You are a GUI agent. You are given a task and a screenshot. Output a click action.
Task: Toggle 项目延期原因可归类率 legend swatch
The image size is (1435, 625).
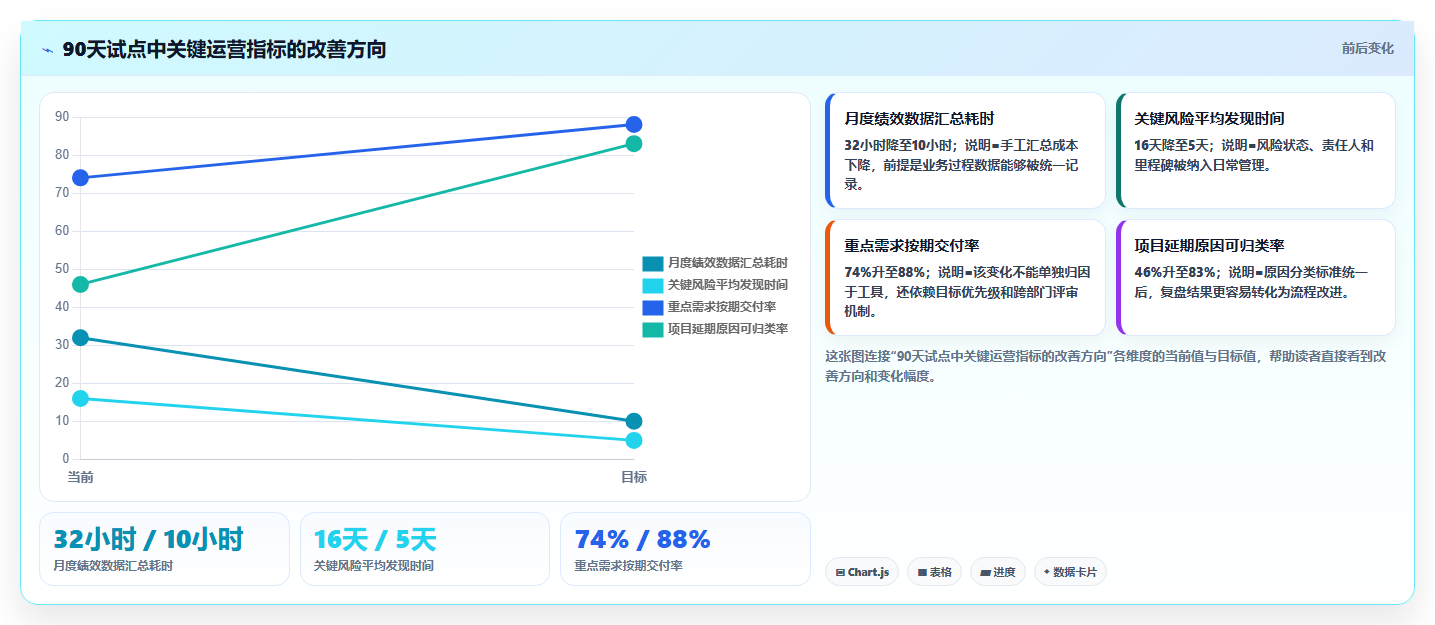(652, 329)
